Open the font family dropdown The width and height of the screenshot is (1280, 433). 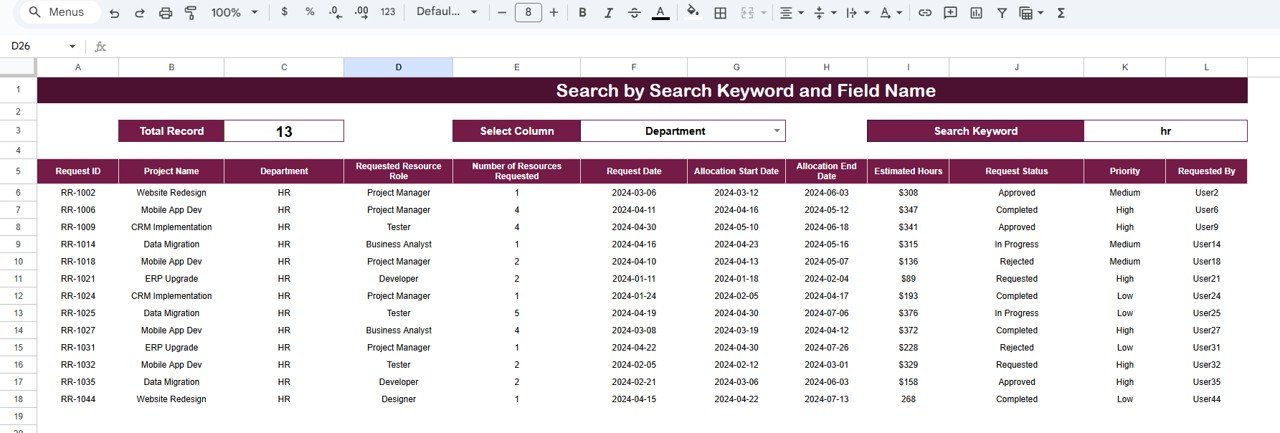point(447,13)
